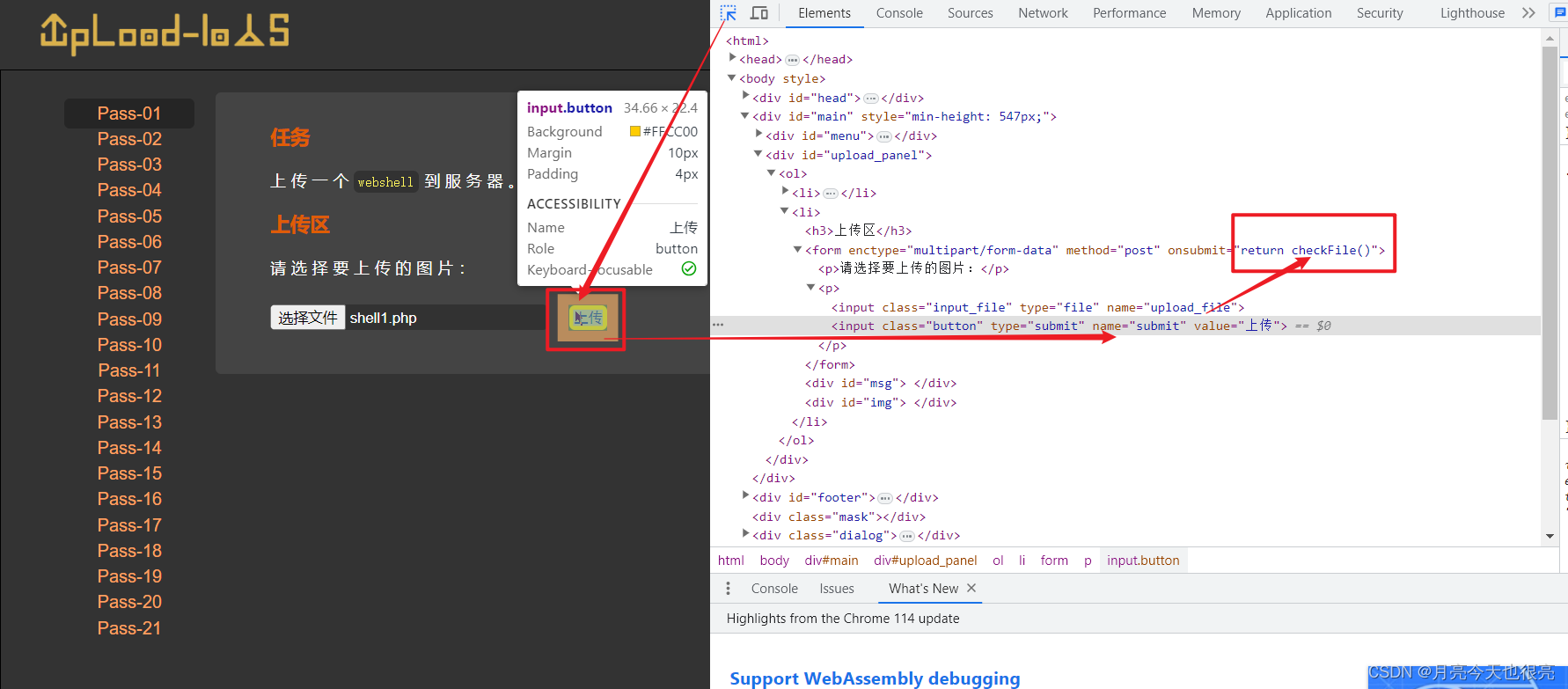Click the 上传 submit button

coord(588,318)
